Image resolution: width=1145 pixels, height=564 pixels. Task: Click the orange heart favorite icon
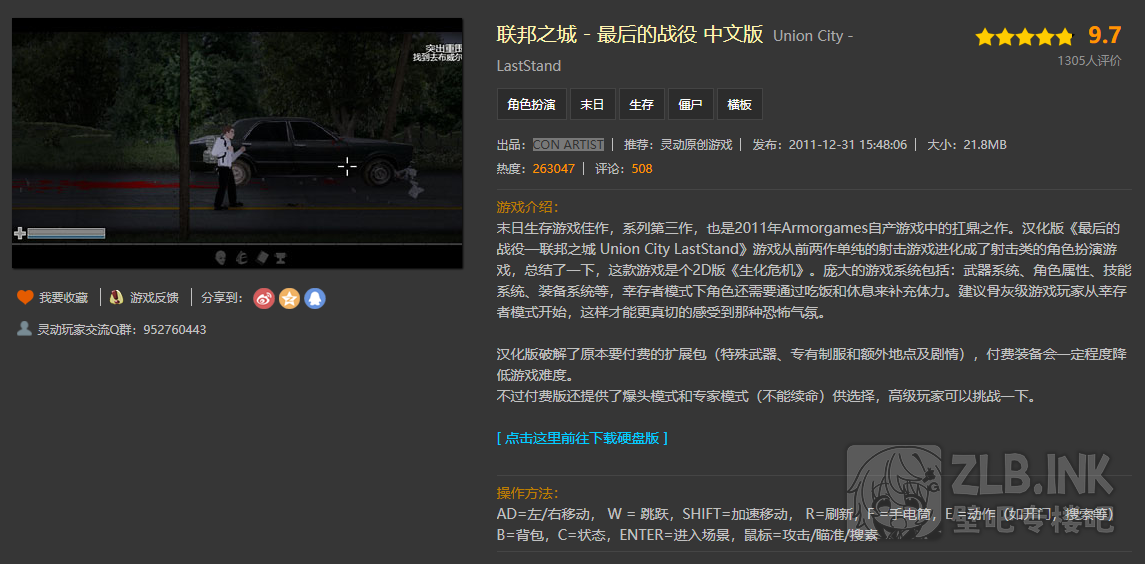(25, 297)
